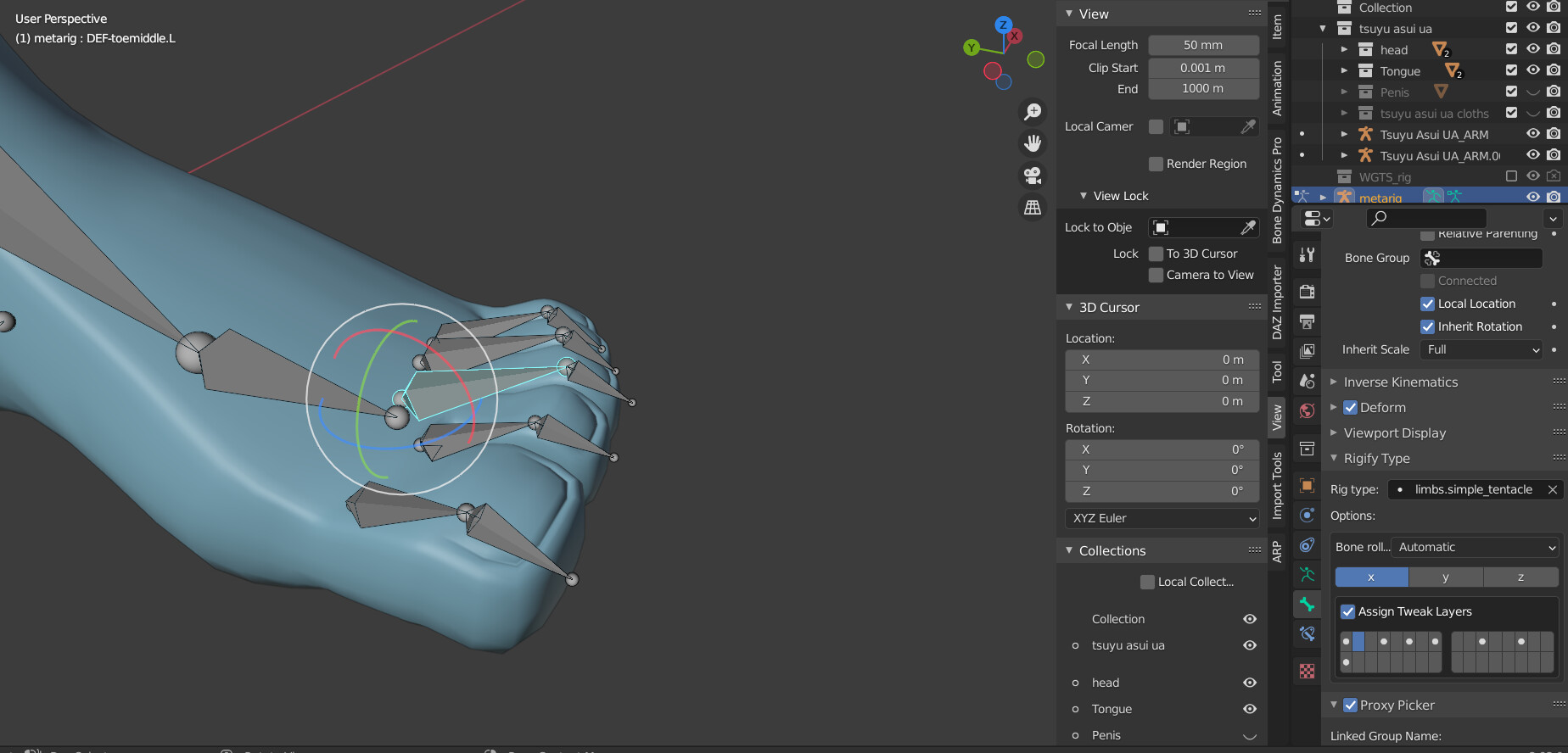Toggle camera view with the camera icon

[x=1033, y=176]
